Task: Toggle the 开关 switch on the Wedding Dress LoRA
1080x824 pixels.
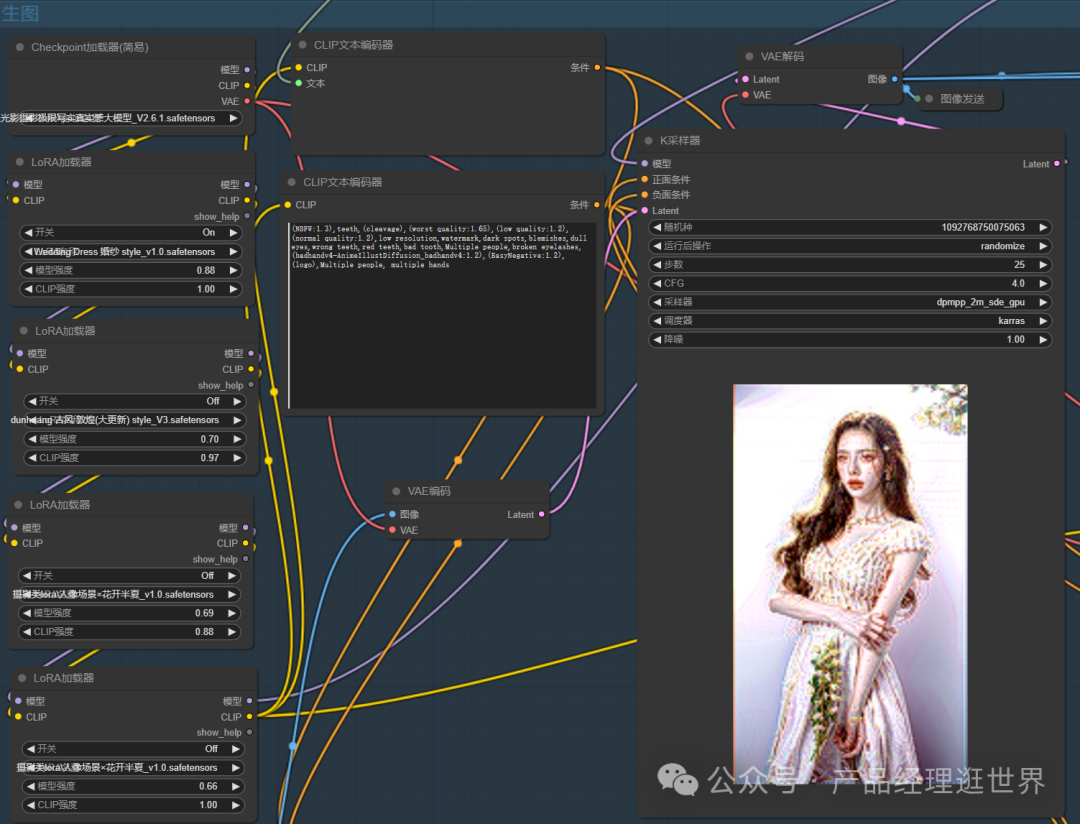Action: pos(131,232)
